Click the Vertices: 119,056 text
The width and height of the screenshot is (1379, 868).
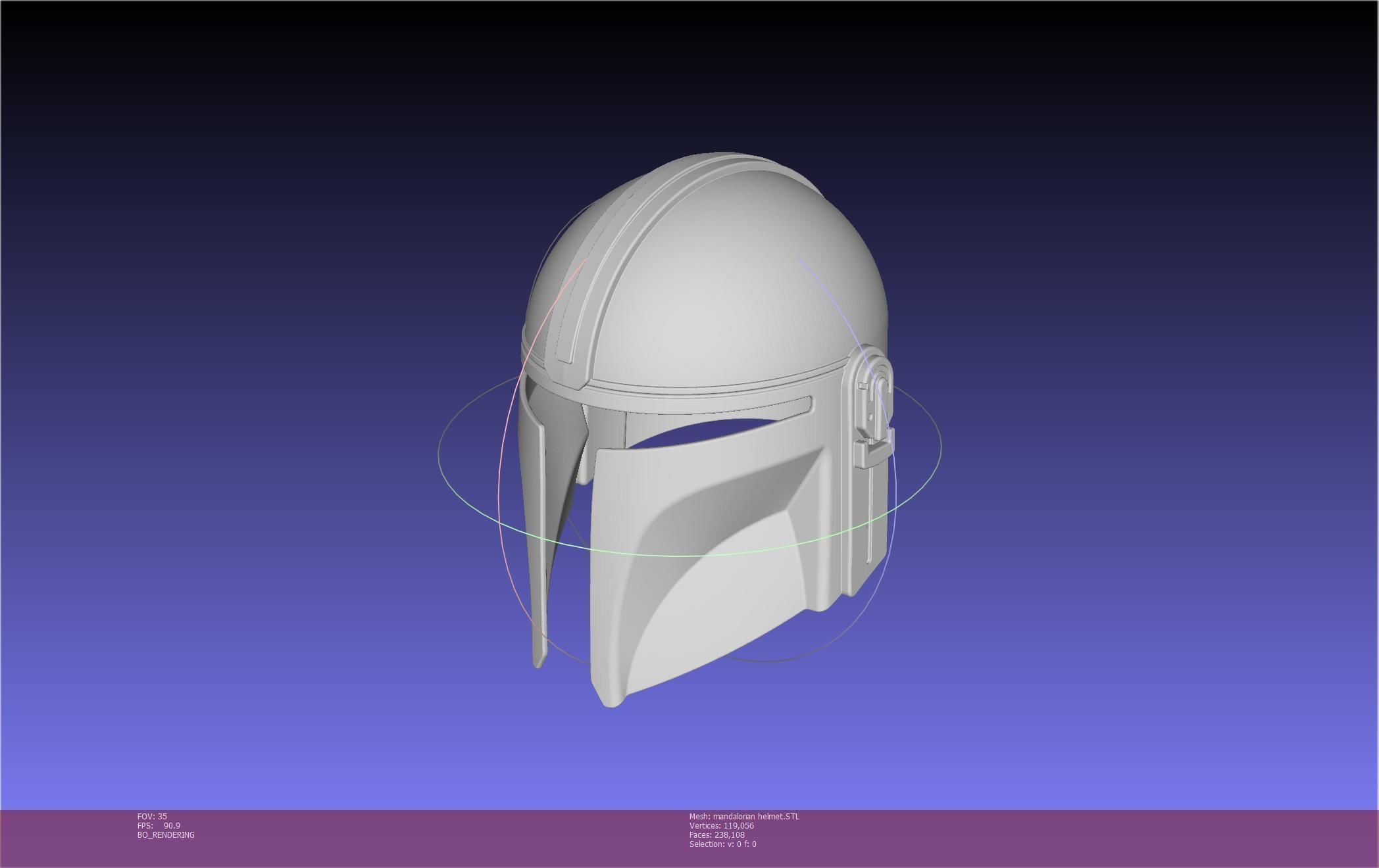pyautogui.click(x=721, y=825)
